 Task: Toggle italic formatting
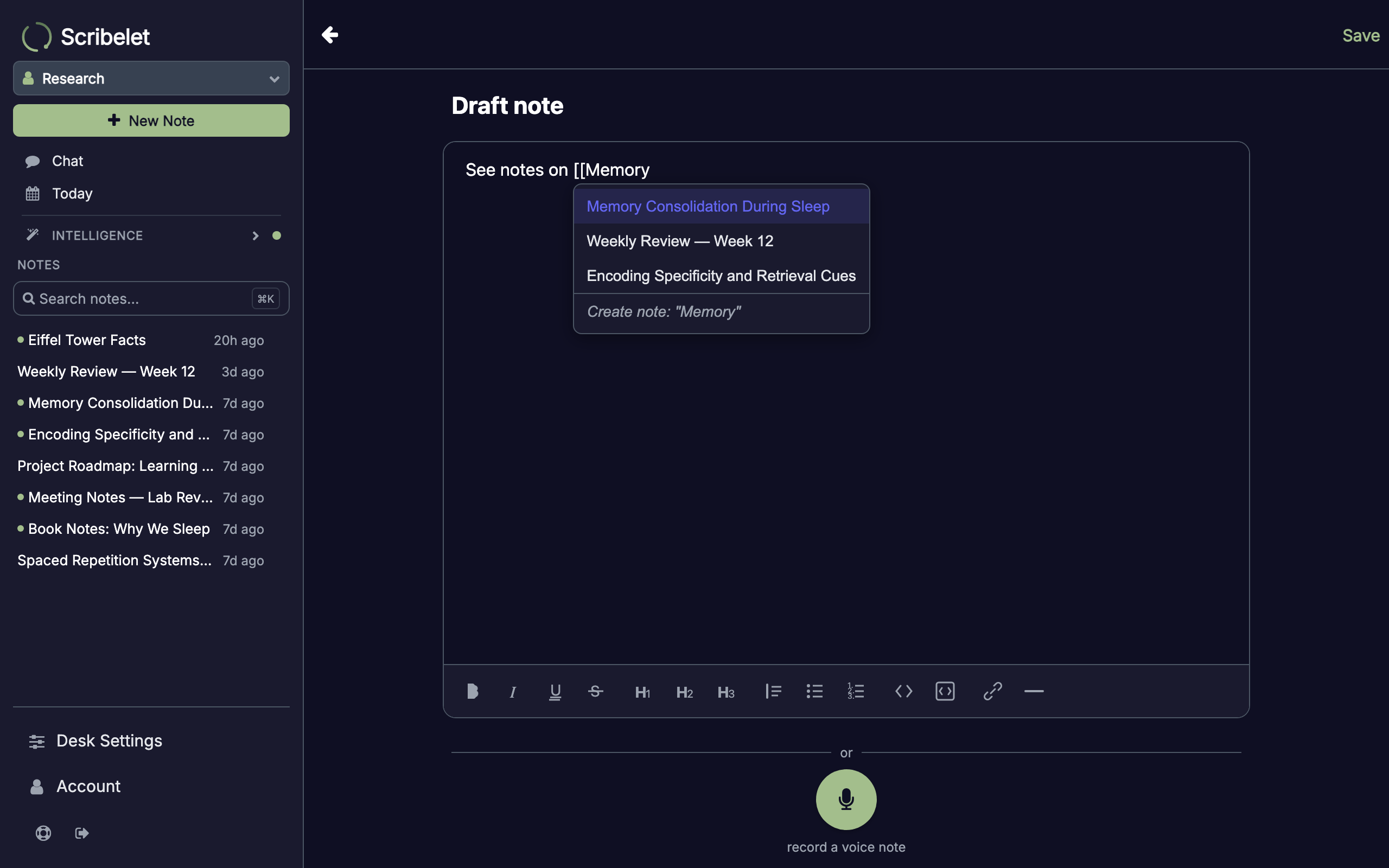(513, 691)
